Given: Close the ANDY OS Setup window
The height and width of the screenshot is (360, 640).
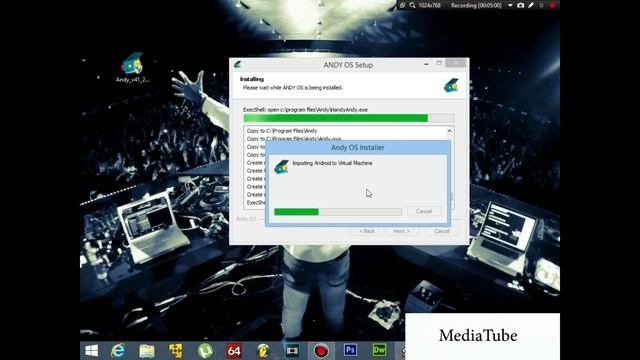Looking at the screenshot, I should (455, 63).
